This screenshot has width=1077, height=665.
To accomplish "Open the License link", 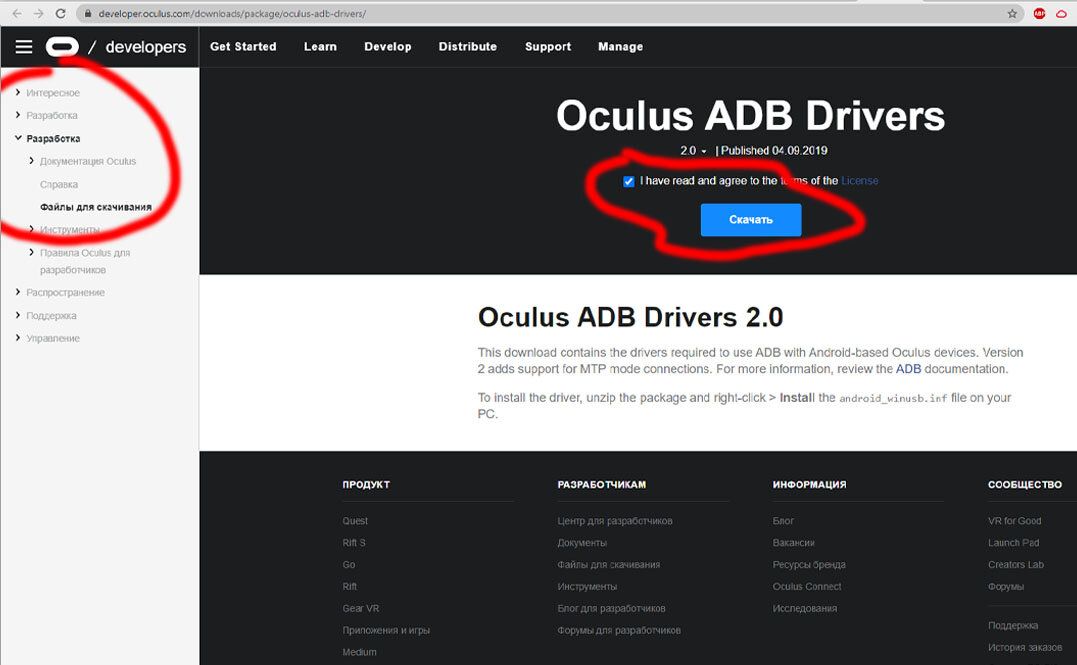I will click(x=859, y=181).
